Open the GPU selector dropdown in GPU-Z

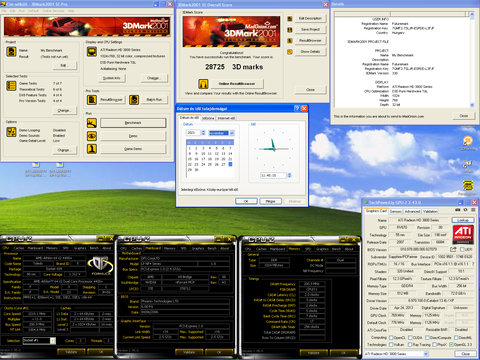click(x=426, y=354)
